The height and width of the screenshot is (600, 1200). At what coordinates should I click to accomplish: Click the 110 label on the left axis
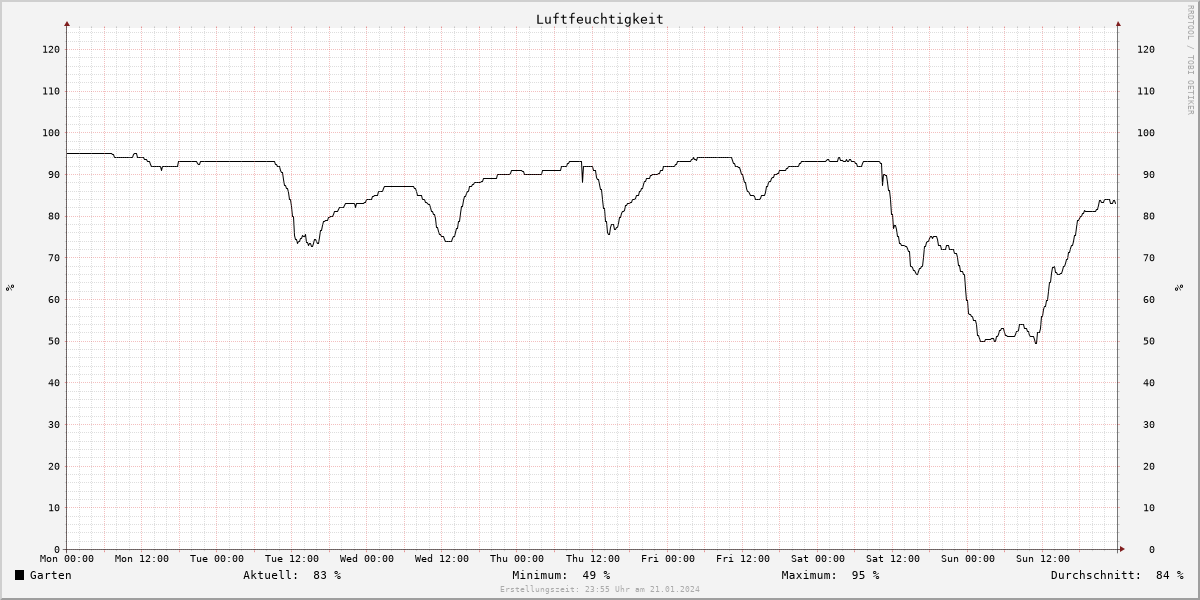(x=52, y=91)
